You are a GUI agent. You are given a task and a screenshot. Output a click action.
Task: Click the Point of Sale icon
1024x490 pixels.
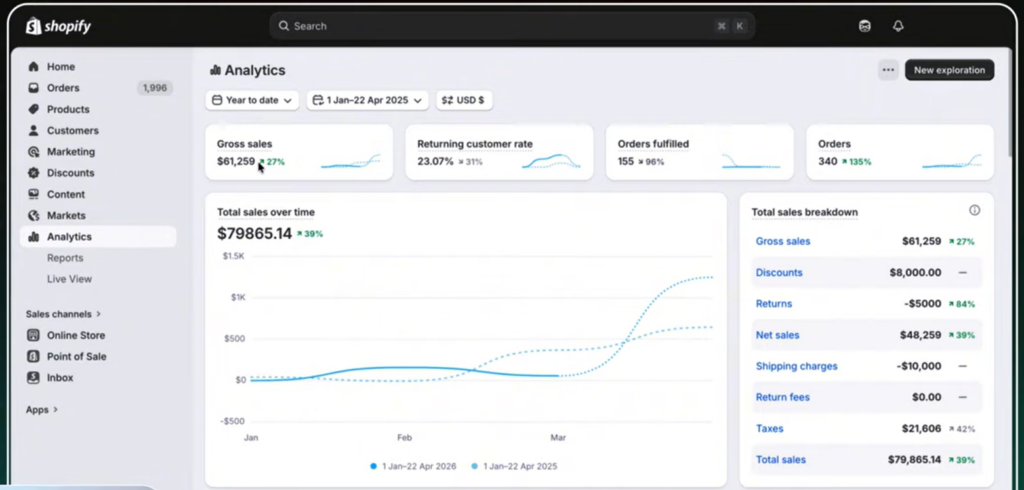[x=33, y=356]
